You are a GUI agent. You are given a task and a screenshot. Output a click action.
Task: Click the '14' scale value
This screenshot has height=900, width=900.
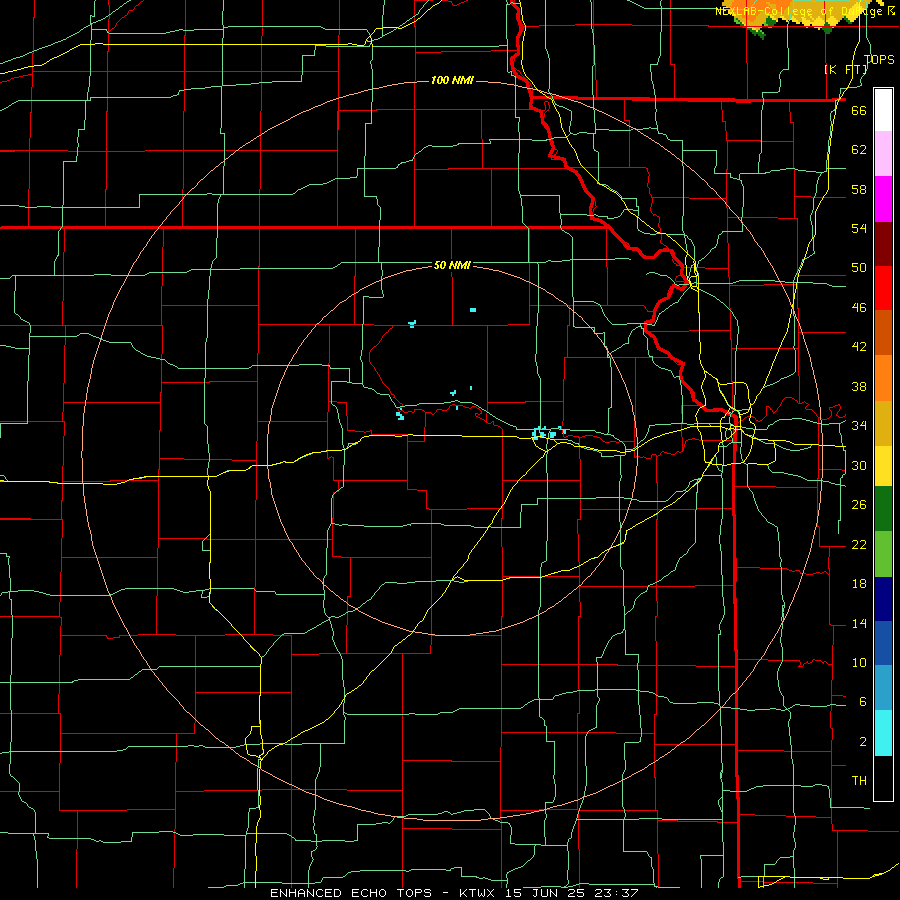[x=859, y=623]
